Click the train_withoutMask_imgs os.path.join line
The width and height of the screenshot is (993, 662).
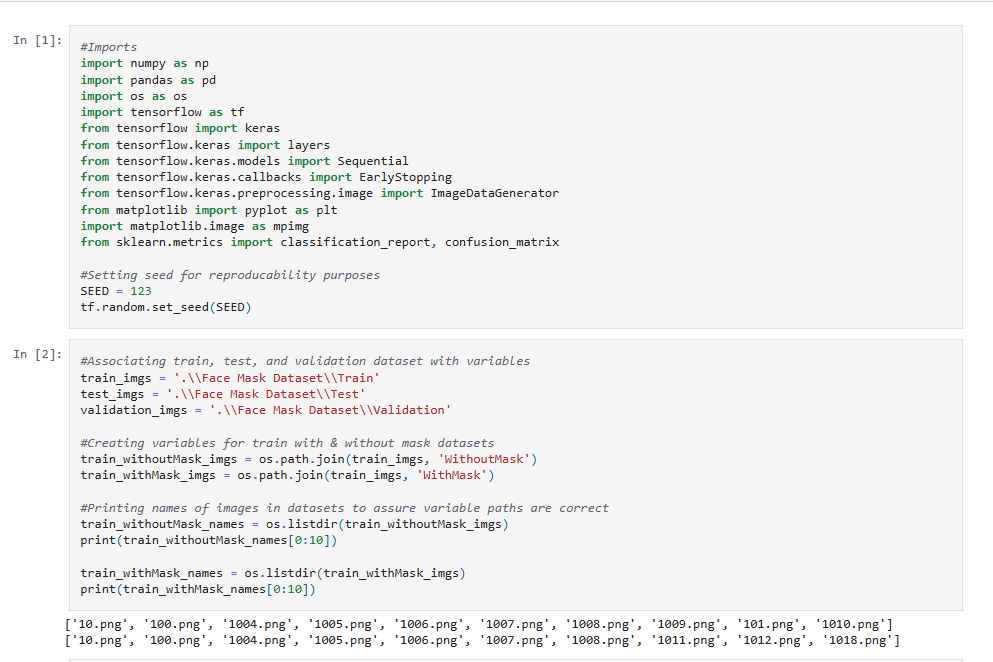pyautogui.click(x=309, y=459)
